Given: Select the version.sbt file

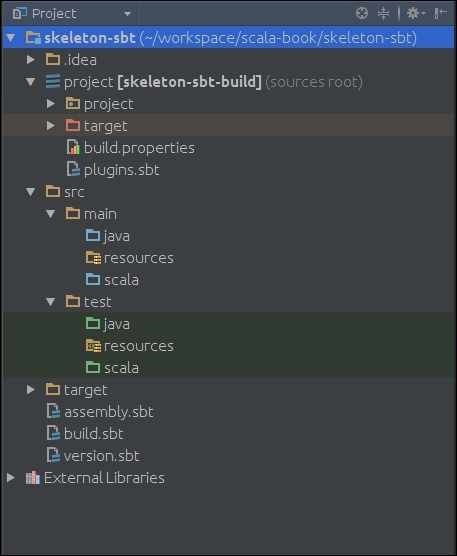Looking at the screenshot, I should point(101,456).
